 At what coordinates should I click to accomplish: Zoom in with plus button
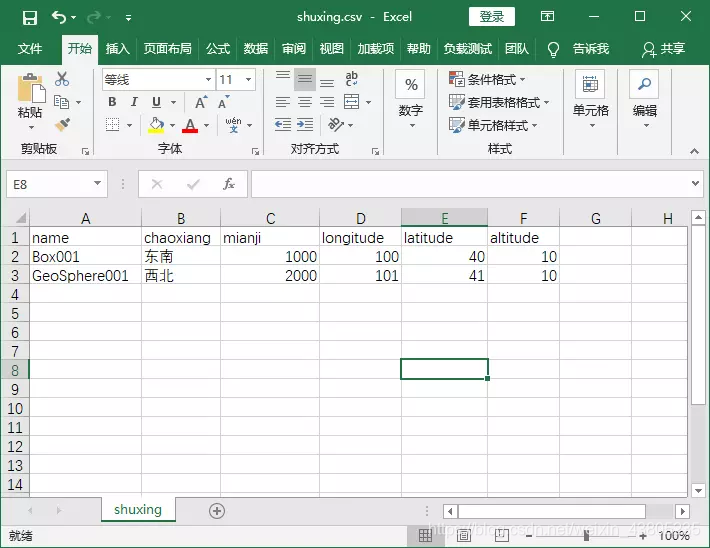(642, 536)
